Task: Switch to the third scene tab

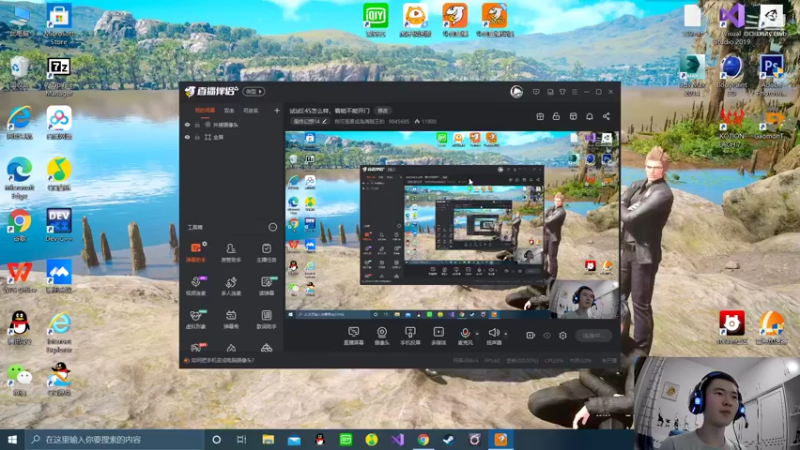Action: (250, 110)
